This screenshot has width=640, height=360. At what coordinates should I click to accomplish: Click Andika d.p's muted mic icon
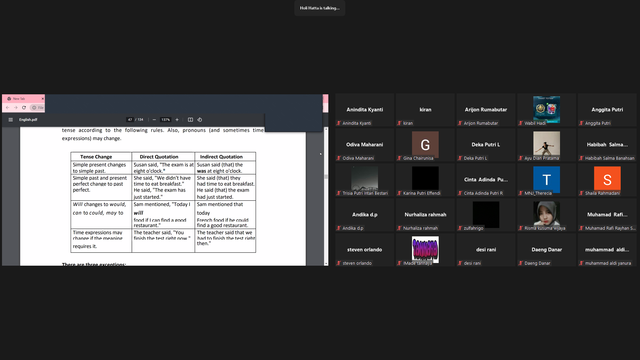coord(339,228)
